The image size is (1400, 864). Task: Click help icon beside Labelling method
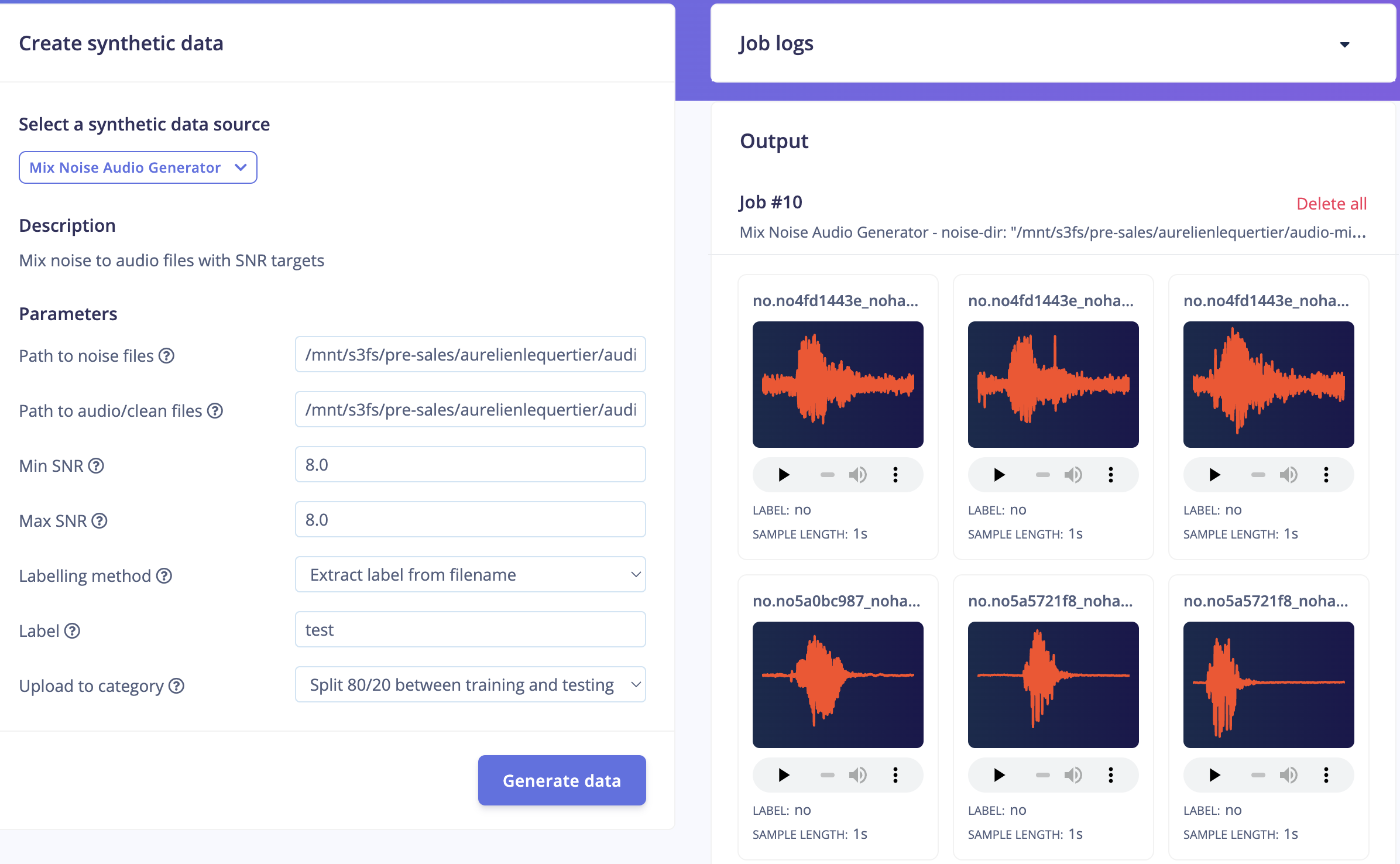tap(164, 576)
